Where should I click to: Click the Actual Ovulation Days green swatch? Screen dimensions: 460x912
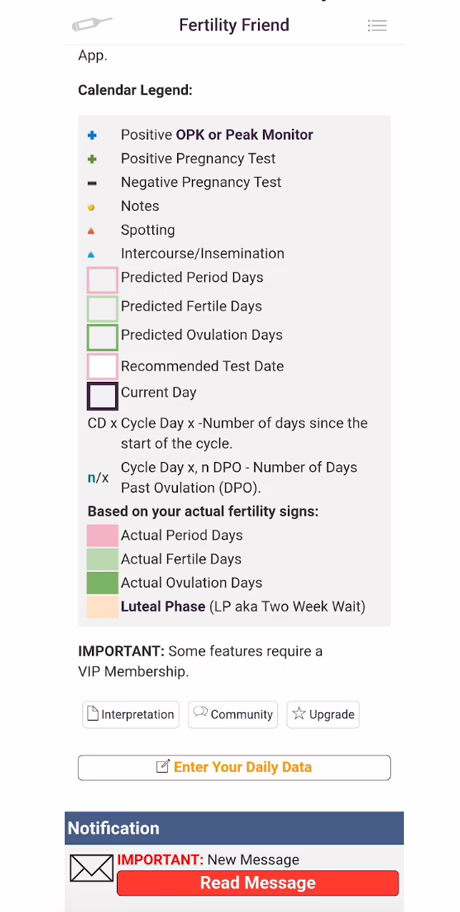[102, 583]
